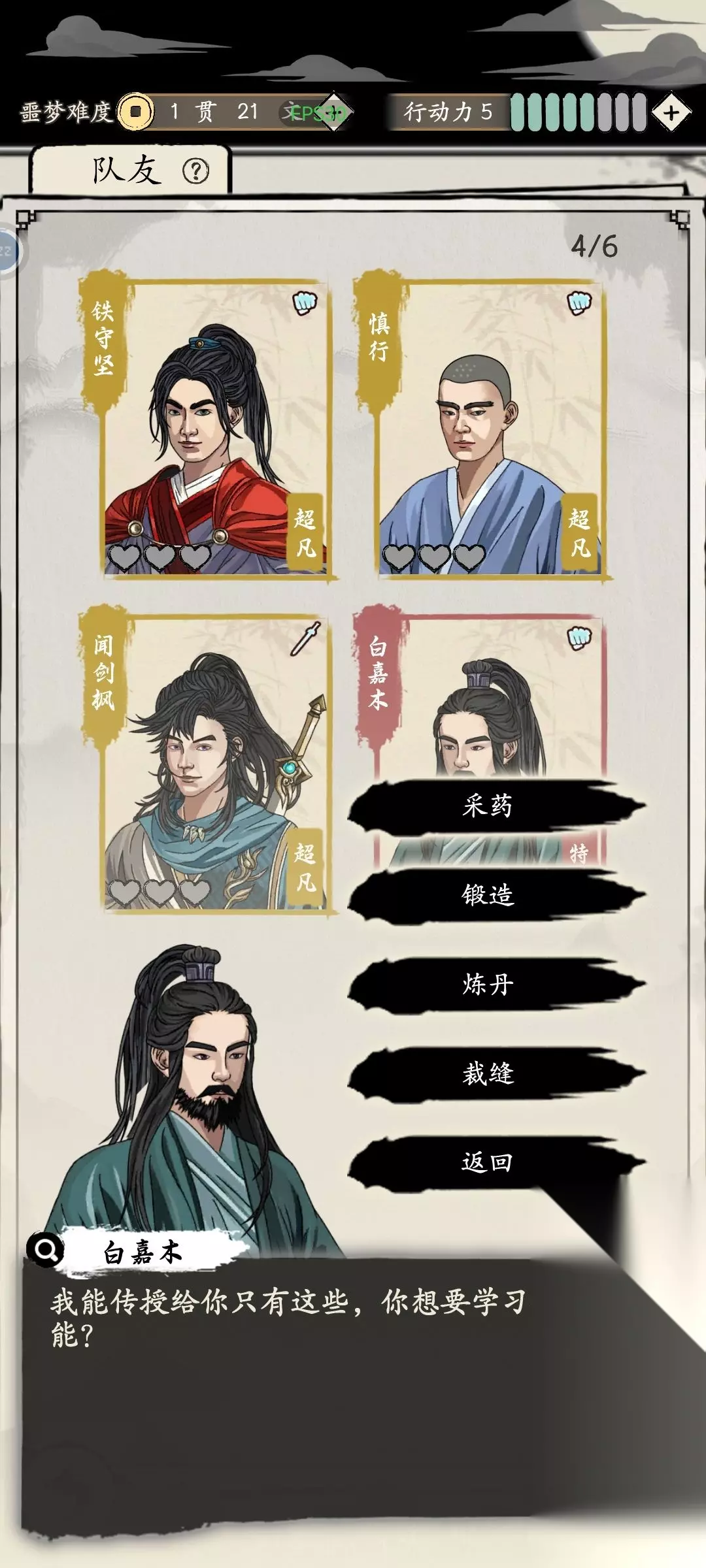Open 铁守坚's character card
The width and height of the screenshot is (706, 1568).
pyautogui.click(x=206, y=428)
